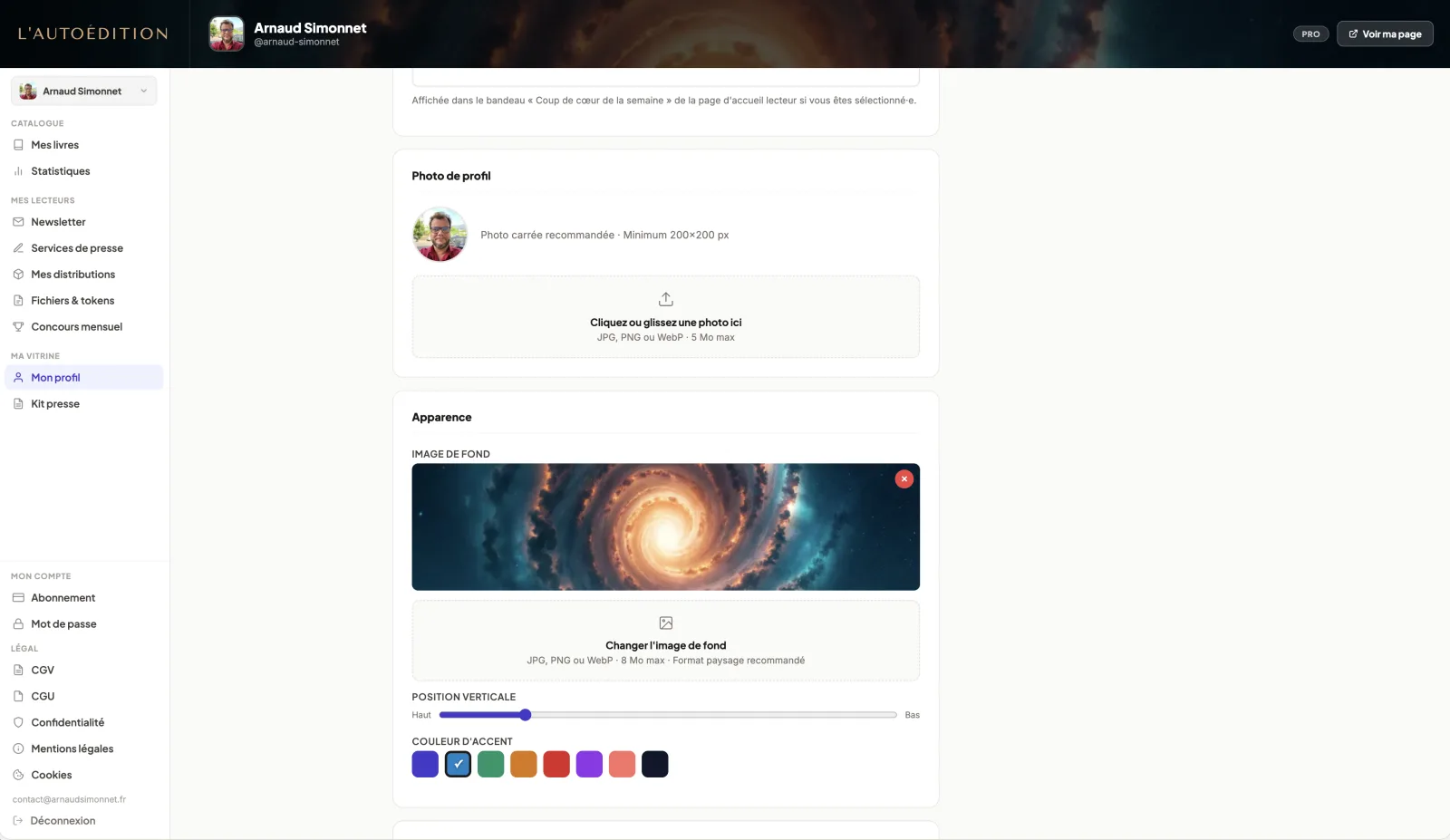Click the Cookies icon
Image resolution: width=1450 pixels, height=840 pixels.
tap(18, 776)
